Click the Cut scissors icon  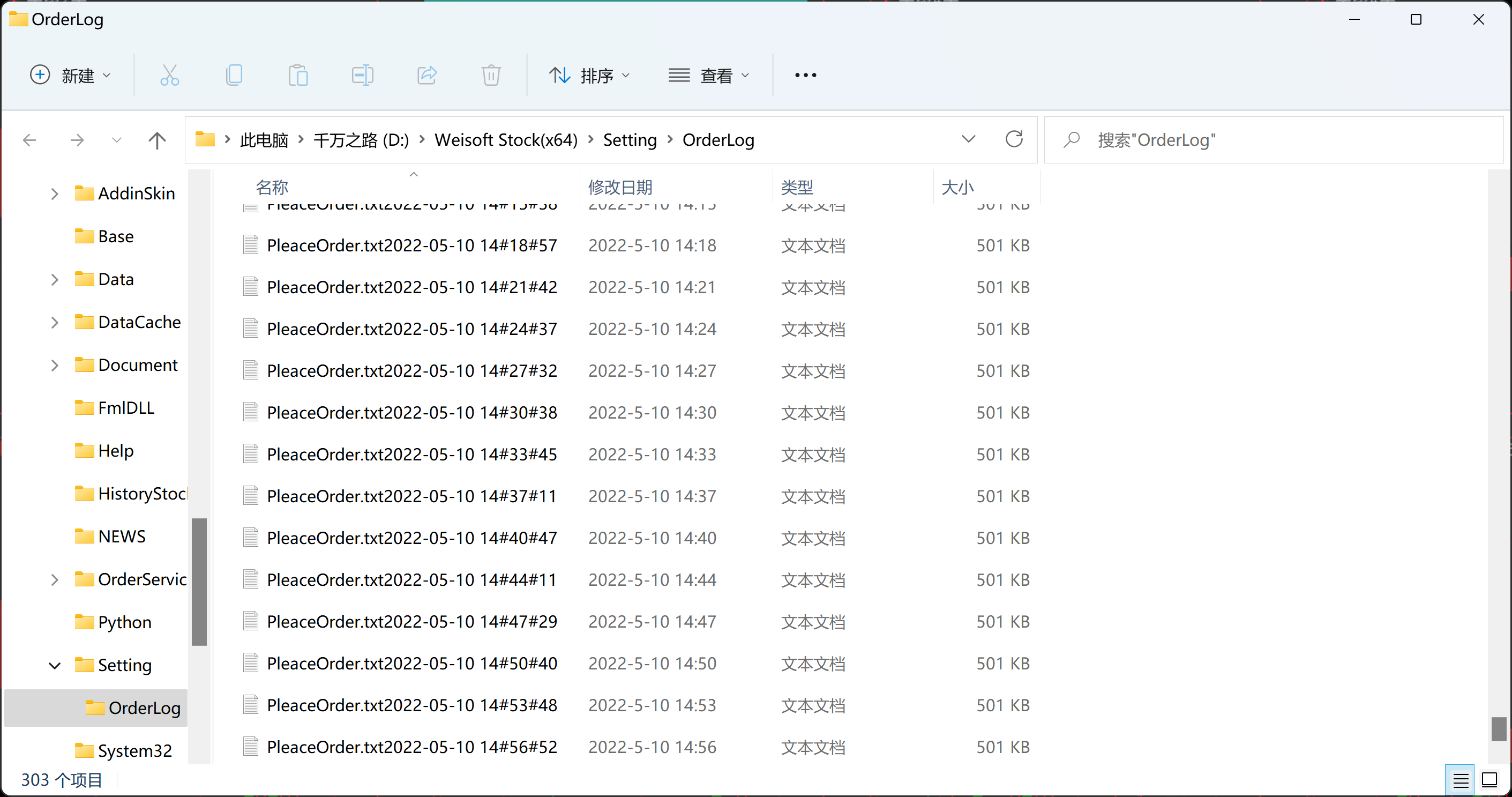click(x=170, y=75)
